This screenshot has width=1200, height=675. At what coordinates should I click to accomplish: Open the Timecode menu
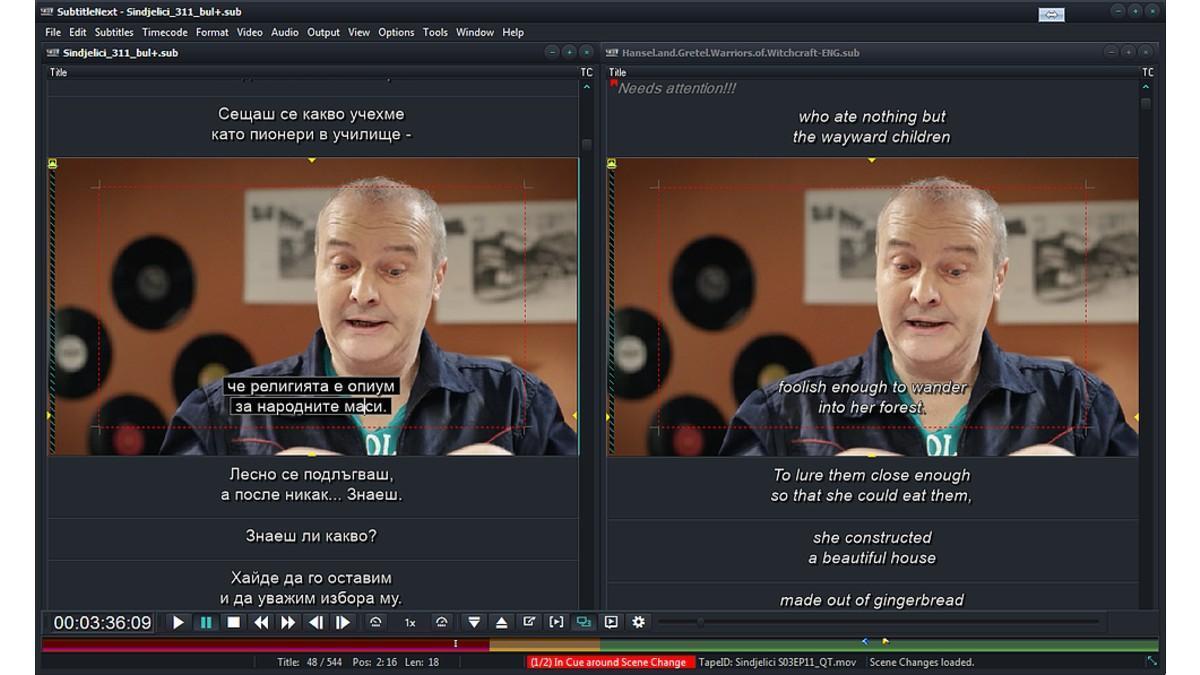click(x=164, y=32)
